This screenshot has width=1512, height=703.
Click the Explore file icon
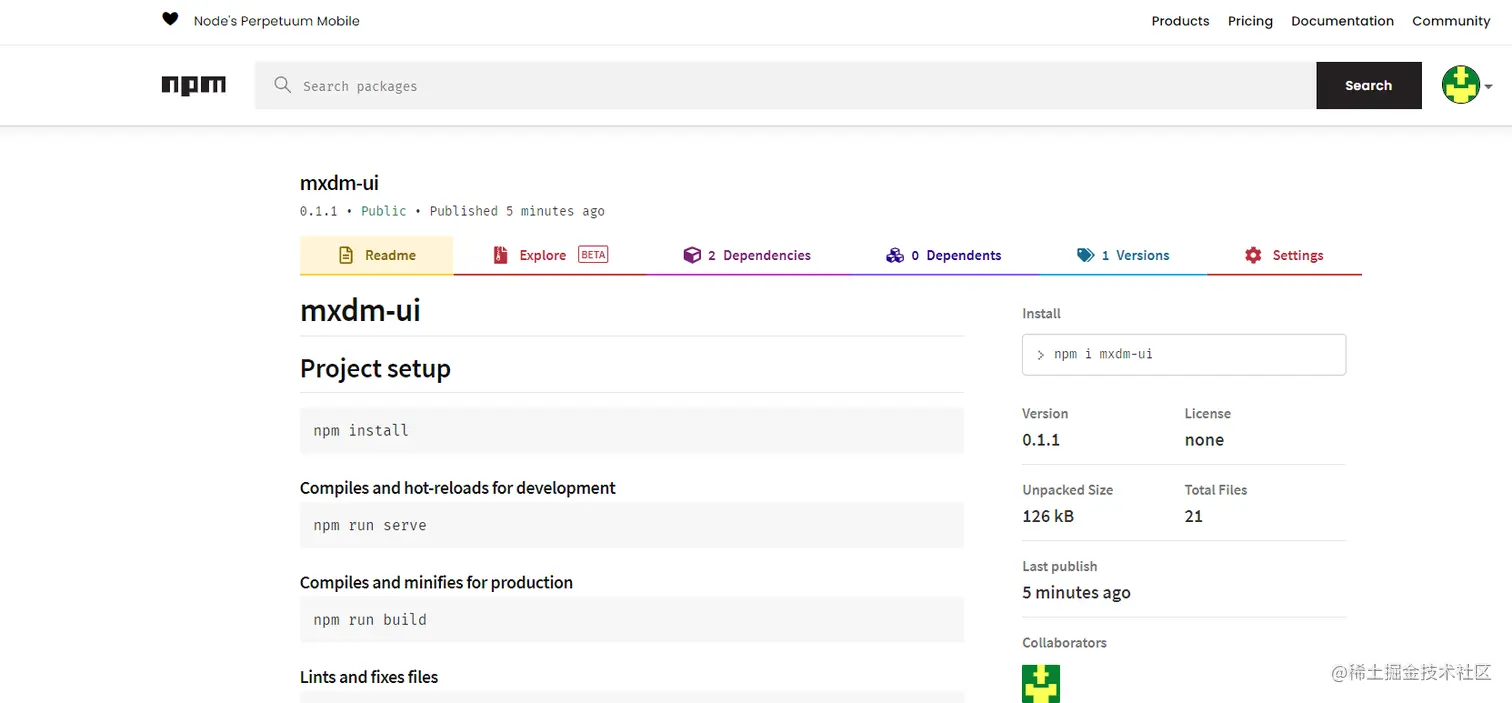tap(501, 255)
